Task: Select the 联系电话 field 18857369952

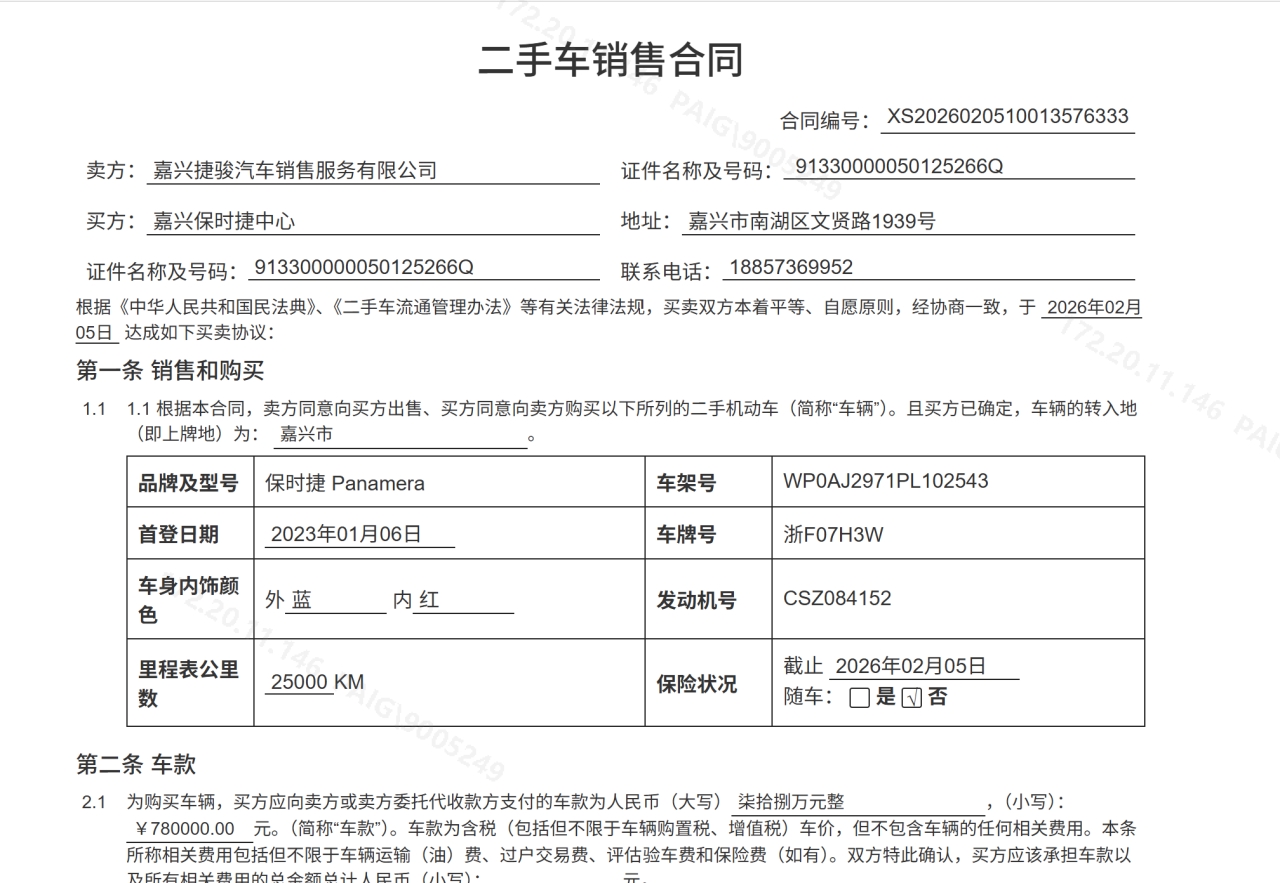Action: tap(928, 268)
